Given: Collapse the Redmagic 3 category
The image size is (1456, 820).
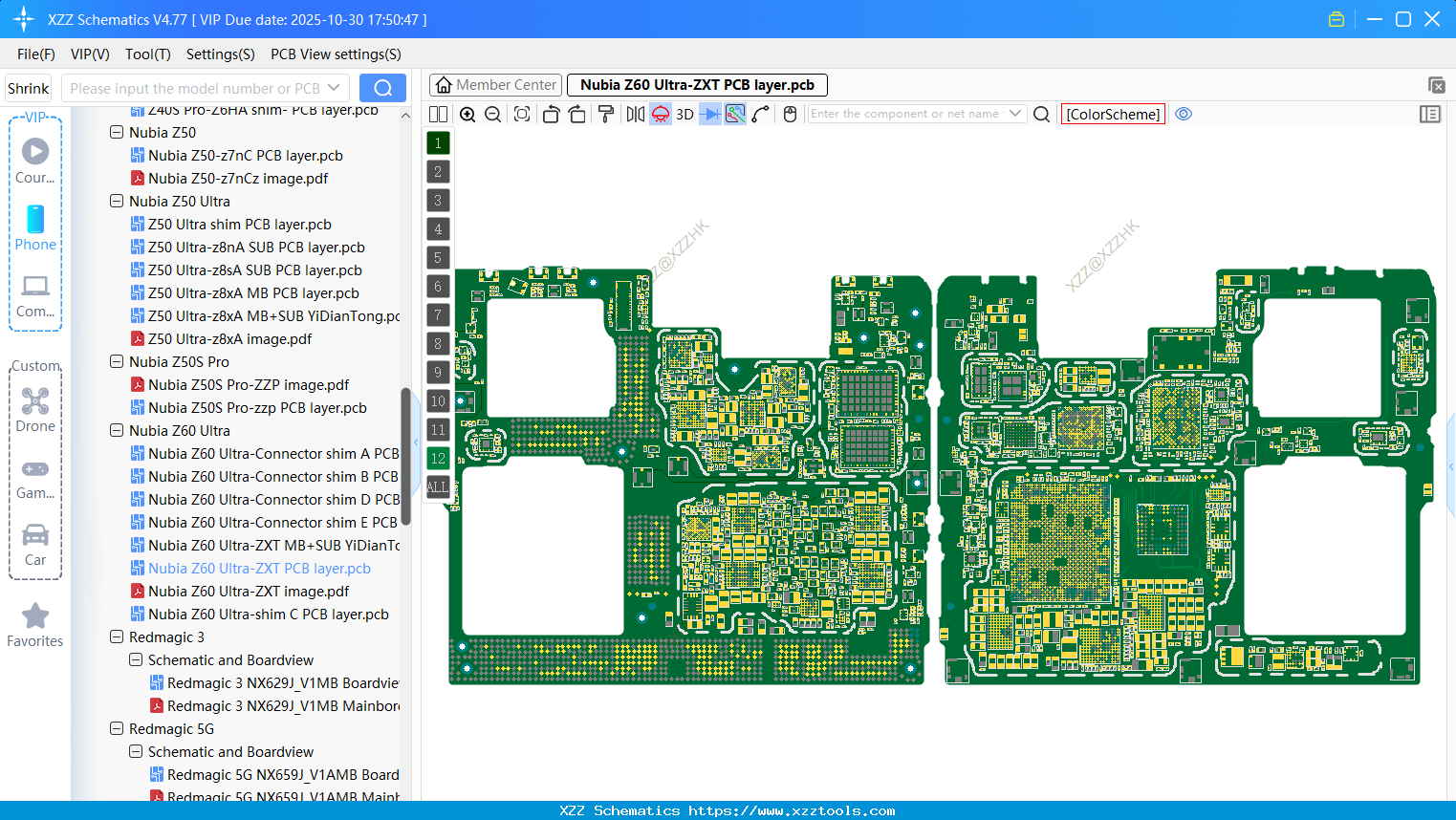Looking at the screenshot, I should click(x=116, y=637).
